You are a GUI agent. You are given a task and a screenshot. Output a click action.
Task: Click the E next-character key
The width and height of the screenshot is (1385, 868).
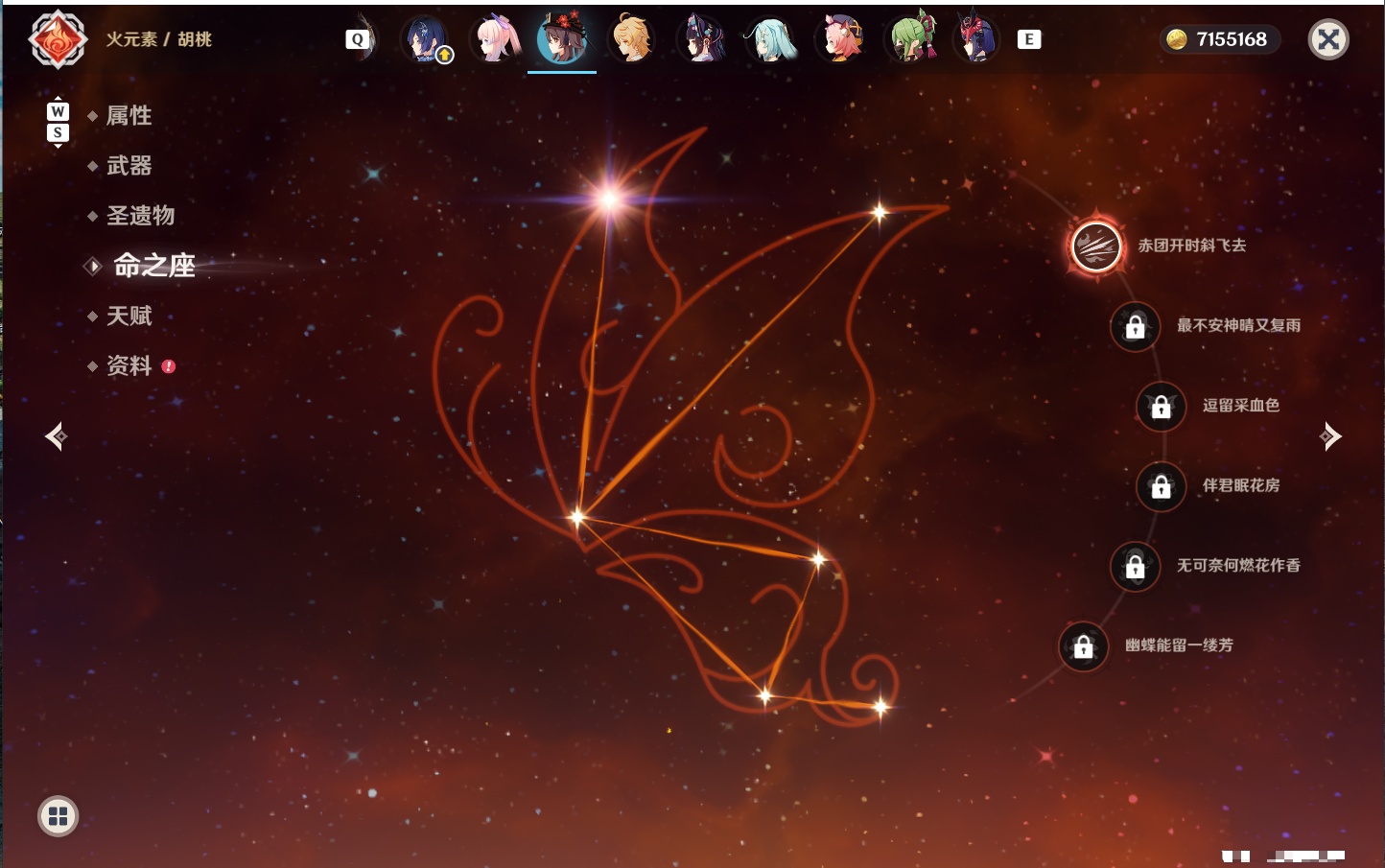pyautogui.click(x=1029, y=39)
